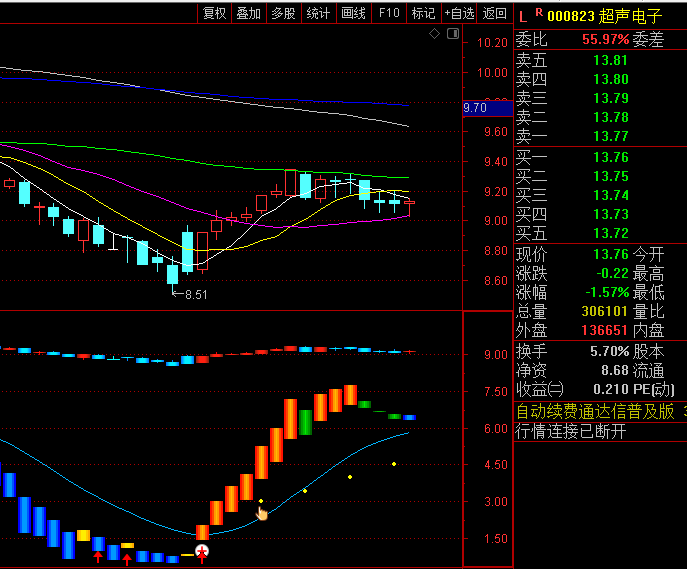Click the 外盘 136651 value

click(605, 330)
